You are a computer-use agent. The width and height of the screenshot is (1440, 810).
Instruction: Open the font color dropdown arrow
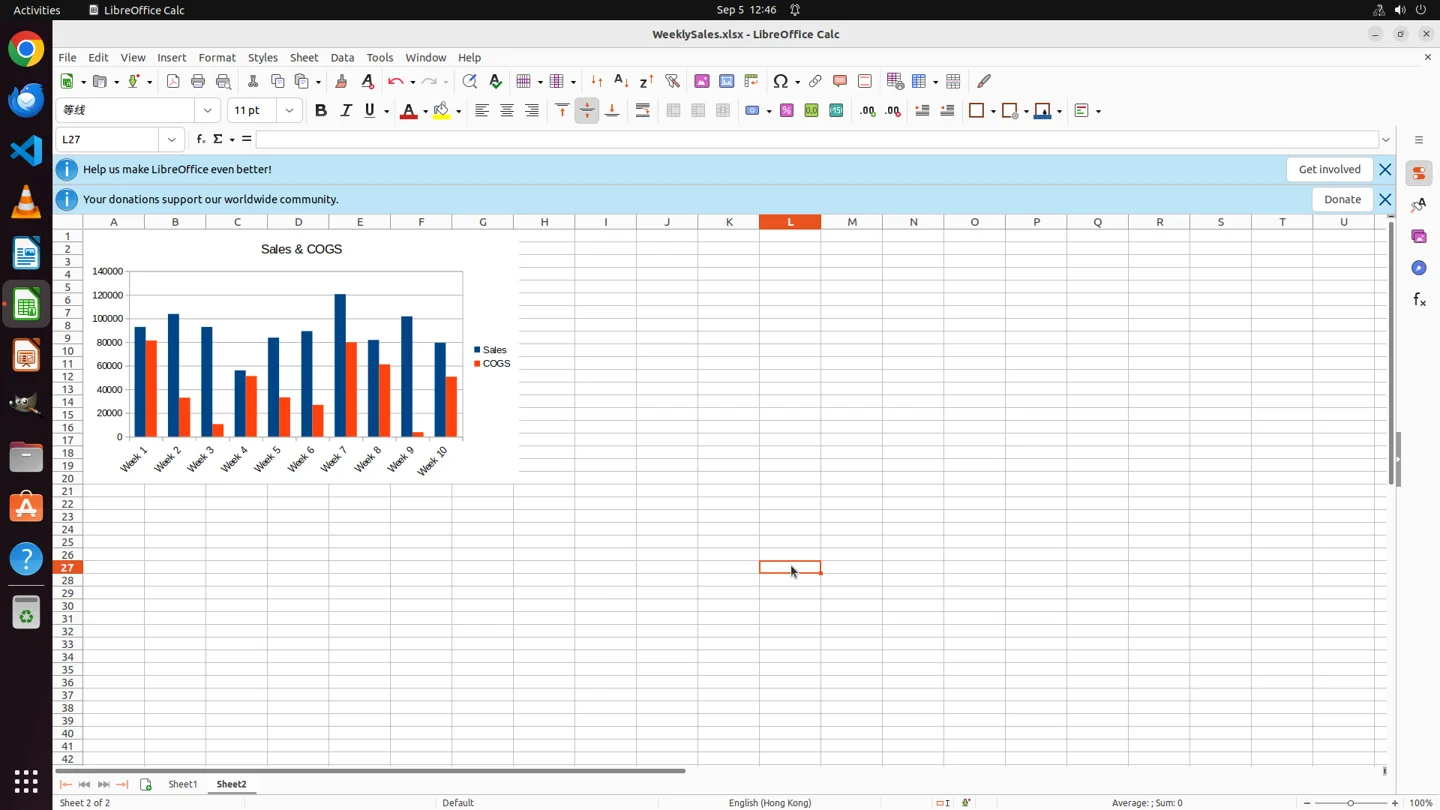click(x=425, y=112)
